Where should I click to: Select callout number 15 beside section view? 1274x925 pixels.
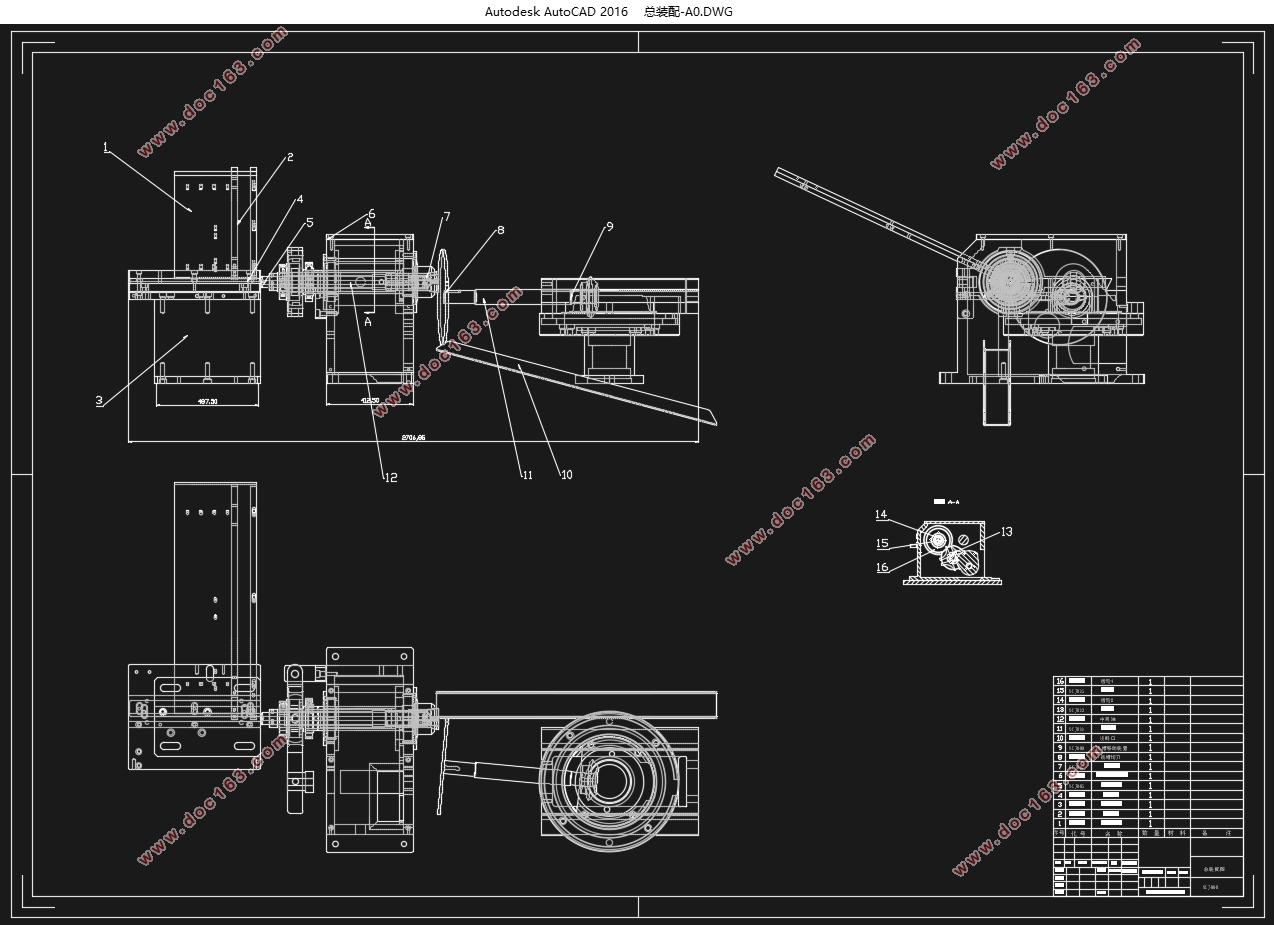click(x=882, y=544)
